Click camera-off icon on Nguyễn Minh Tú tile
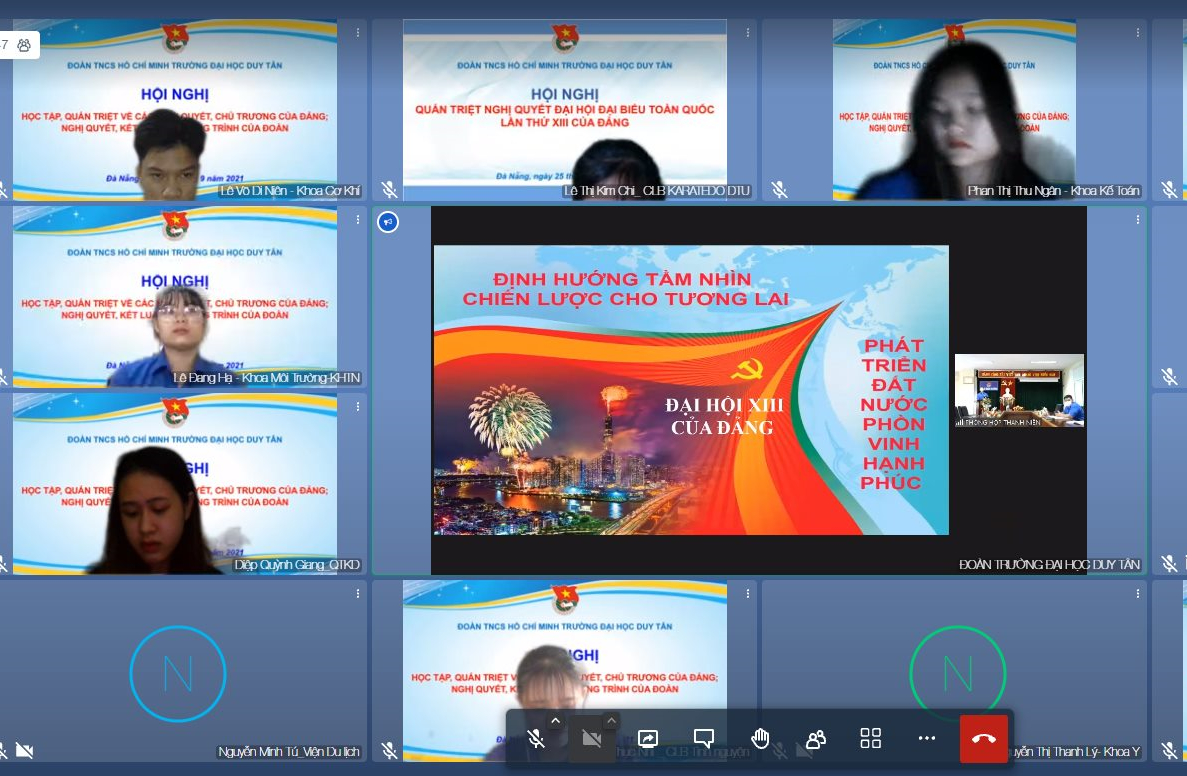This screenshot has width=1187, height=776. coord(24,750)
